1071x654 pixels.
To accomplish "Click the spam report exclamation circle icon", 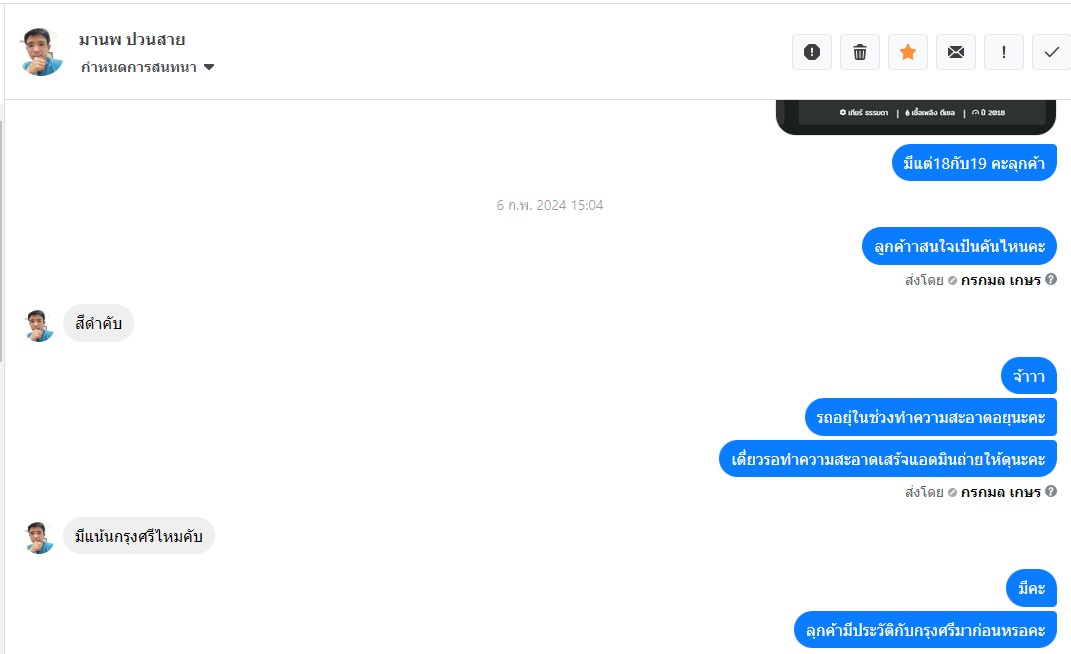I will 811,52.
